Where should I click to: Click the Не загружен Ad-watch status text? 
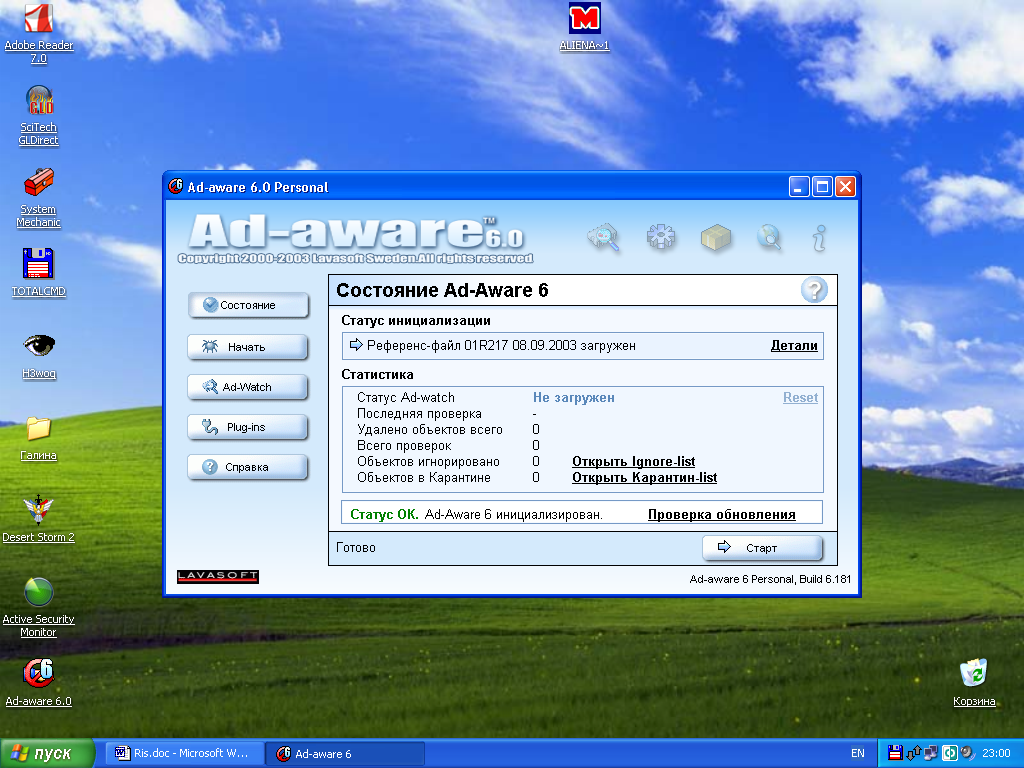coord(573,397)
